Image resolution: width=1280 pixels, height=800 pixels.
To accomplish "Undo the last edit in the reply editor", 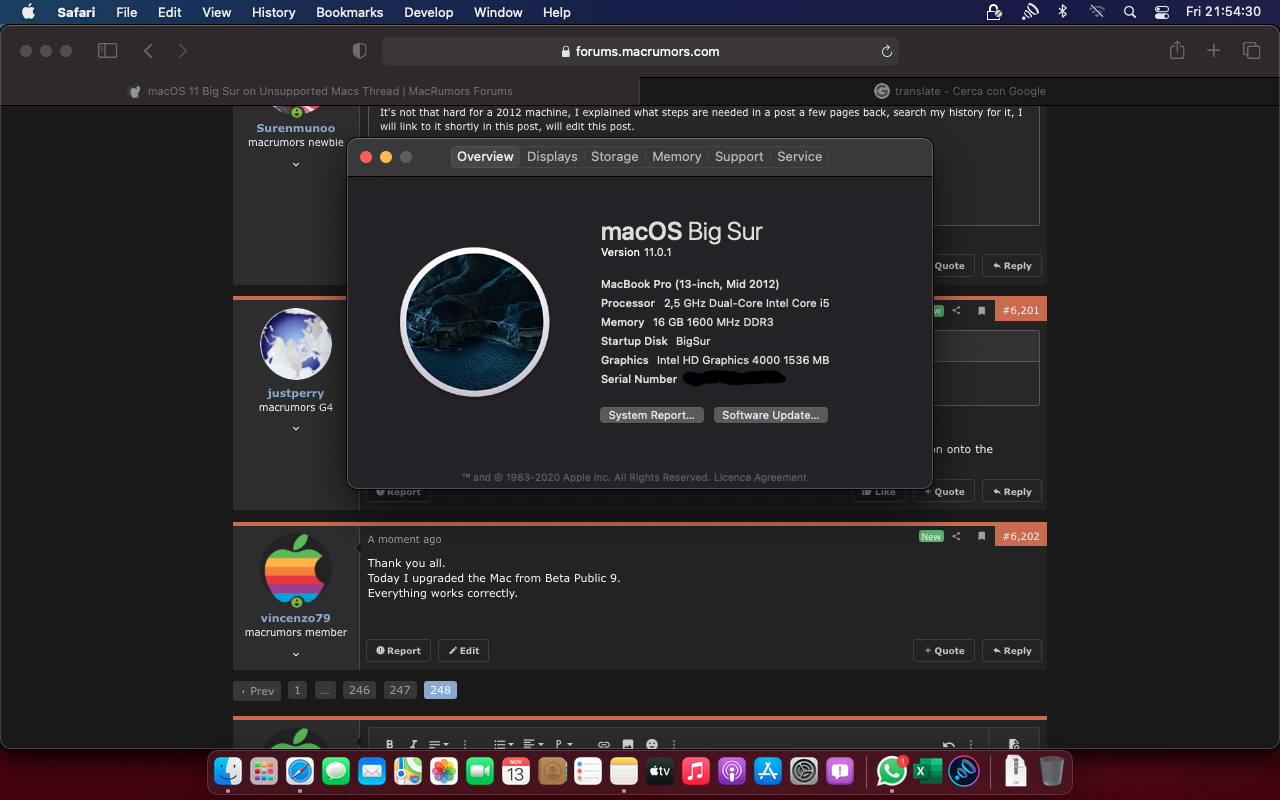I will tap(949, 744).
